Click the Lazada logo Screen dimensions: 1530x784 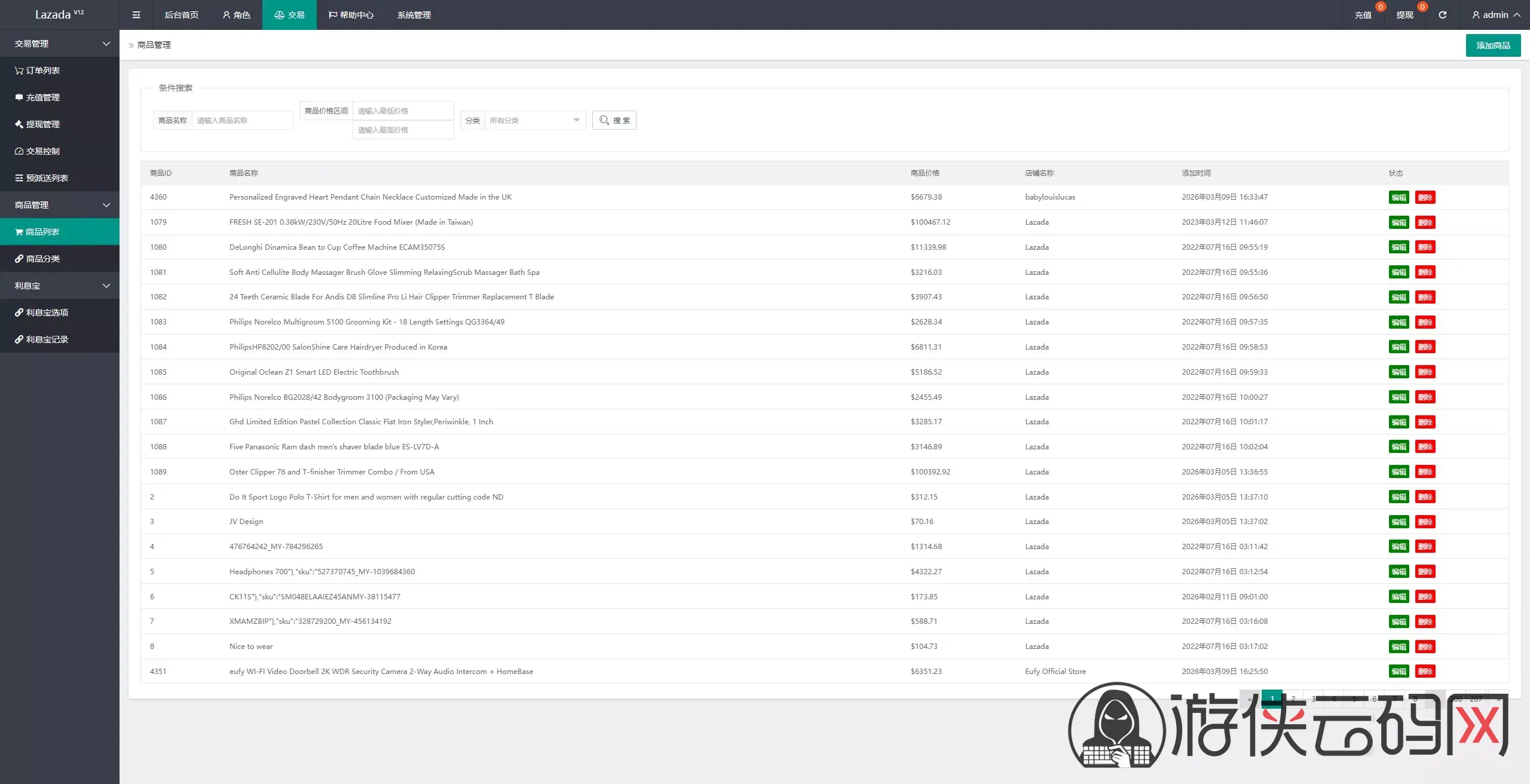coord(60,14)
